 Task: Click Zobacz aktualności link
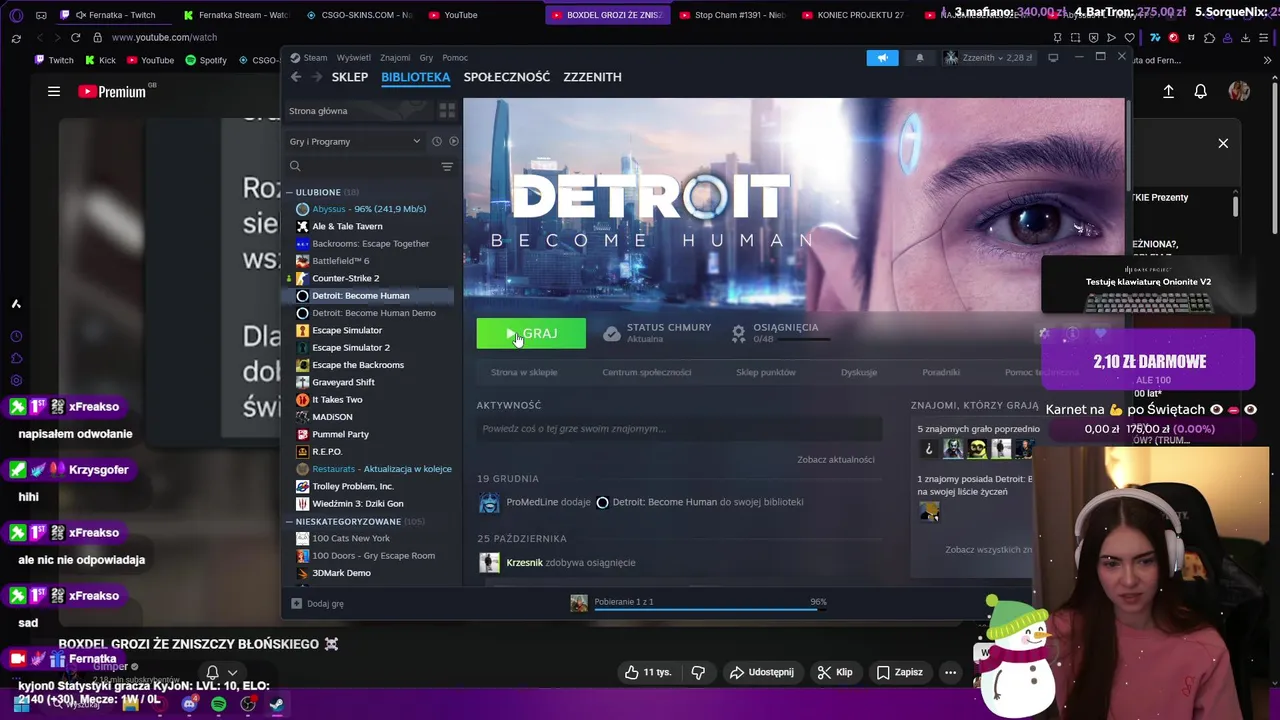click(835, 460)
